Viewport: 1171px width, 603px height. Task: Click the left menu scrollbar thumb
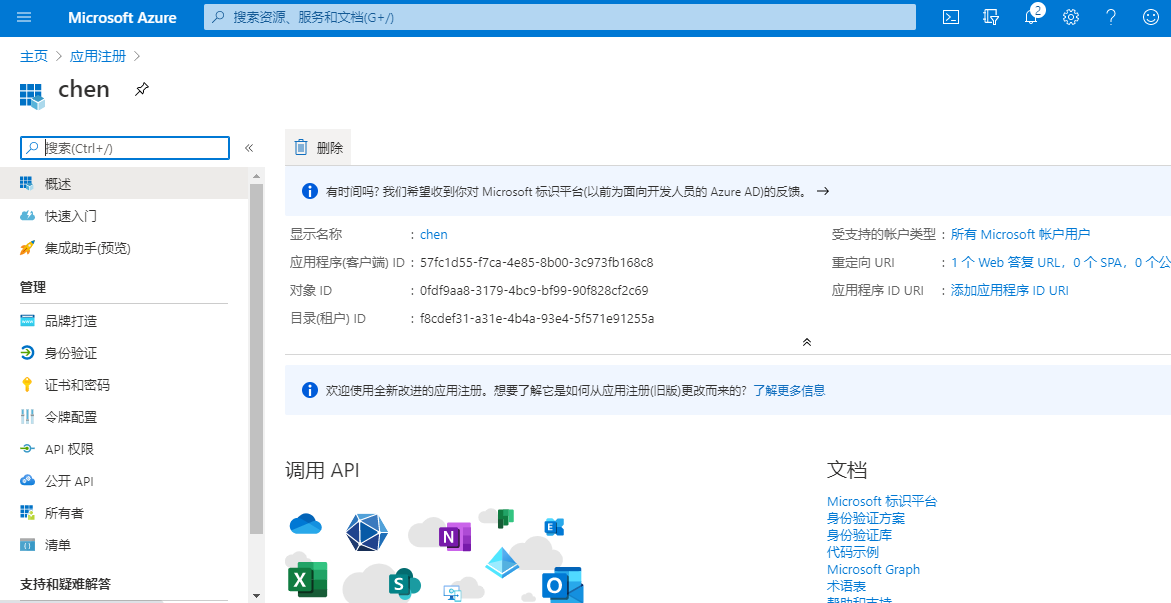click(256, 359)
